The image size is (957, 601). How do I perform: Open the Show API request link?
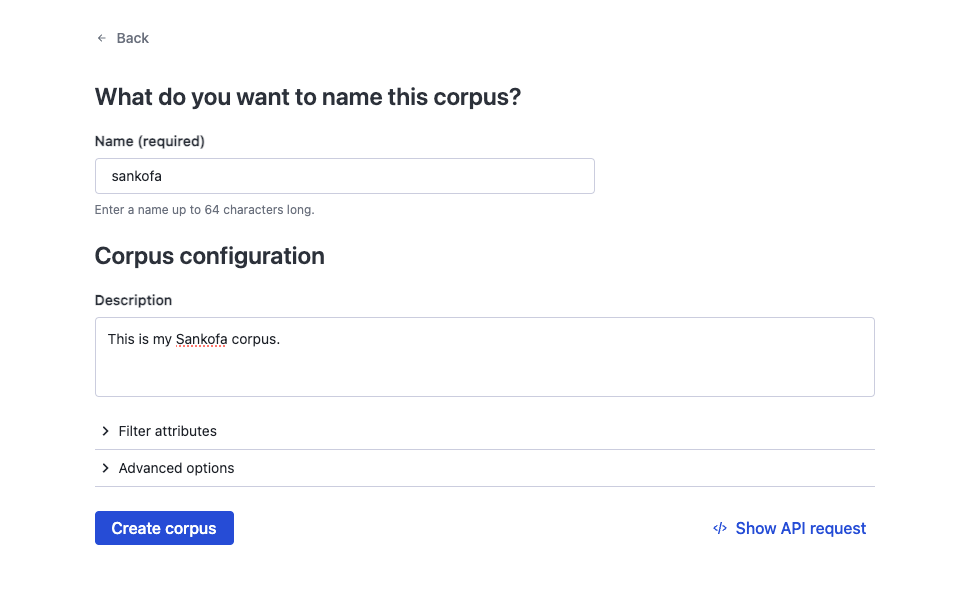pyautogui.click(x=800, y=528)
